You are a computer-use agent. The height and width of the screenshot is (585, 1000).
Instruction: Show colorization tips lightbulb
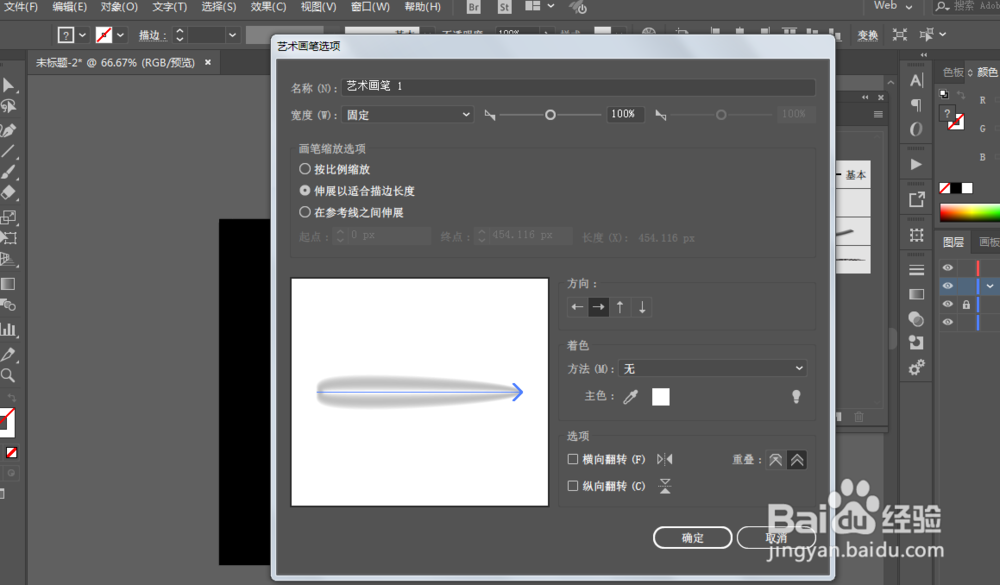point(796,396)
